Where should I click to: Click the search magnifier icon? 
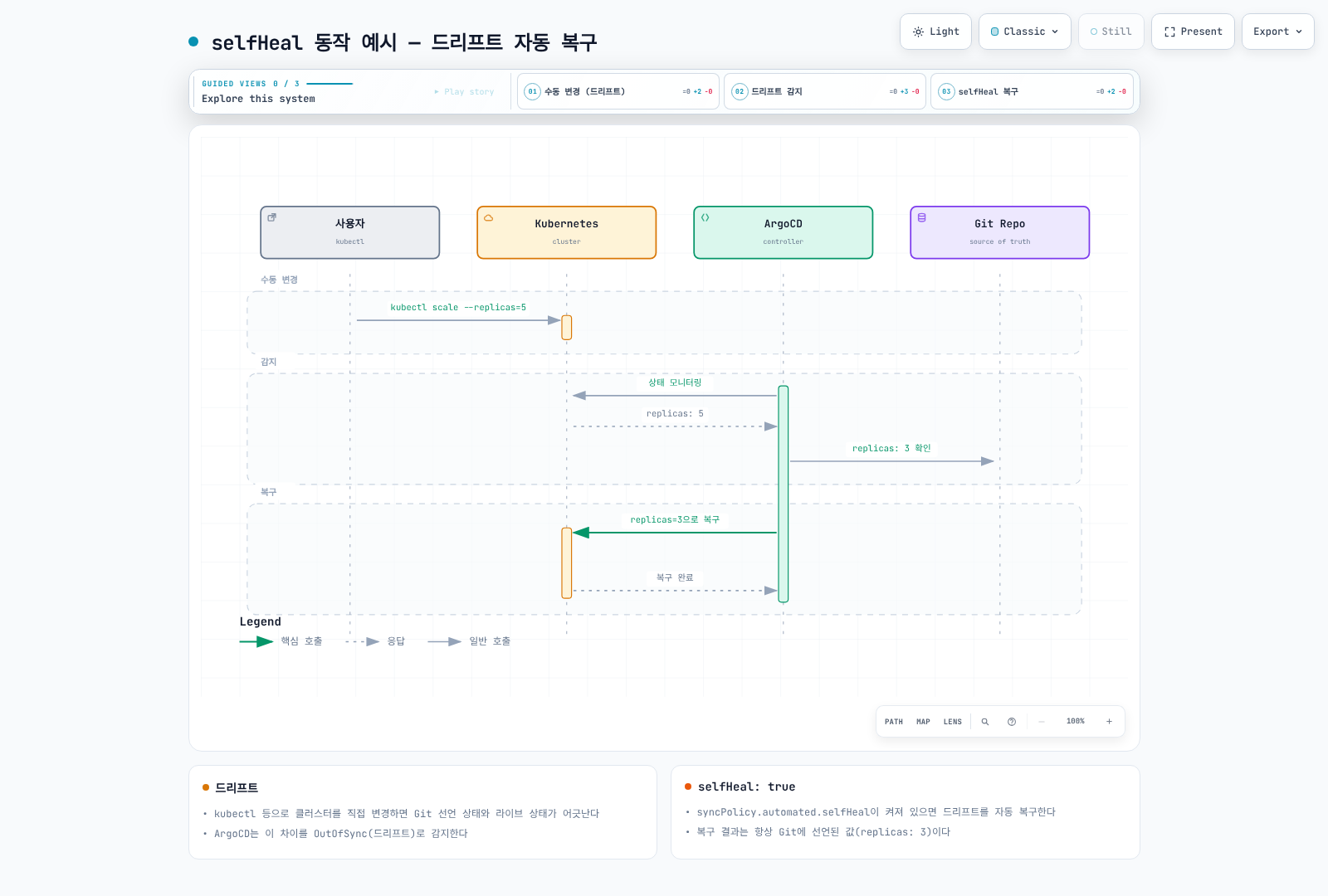click(985, 722)
